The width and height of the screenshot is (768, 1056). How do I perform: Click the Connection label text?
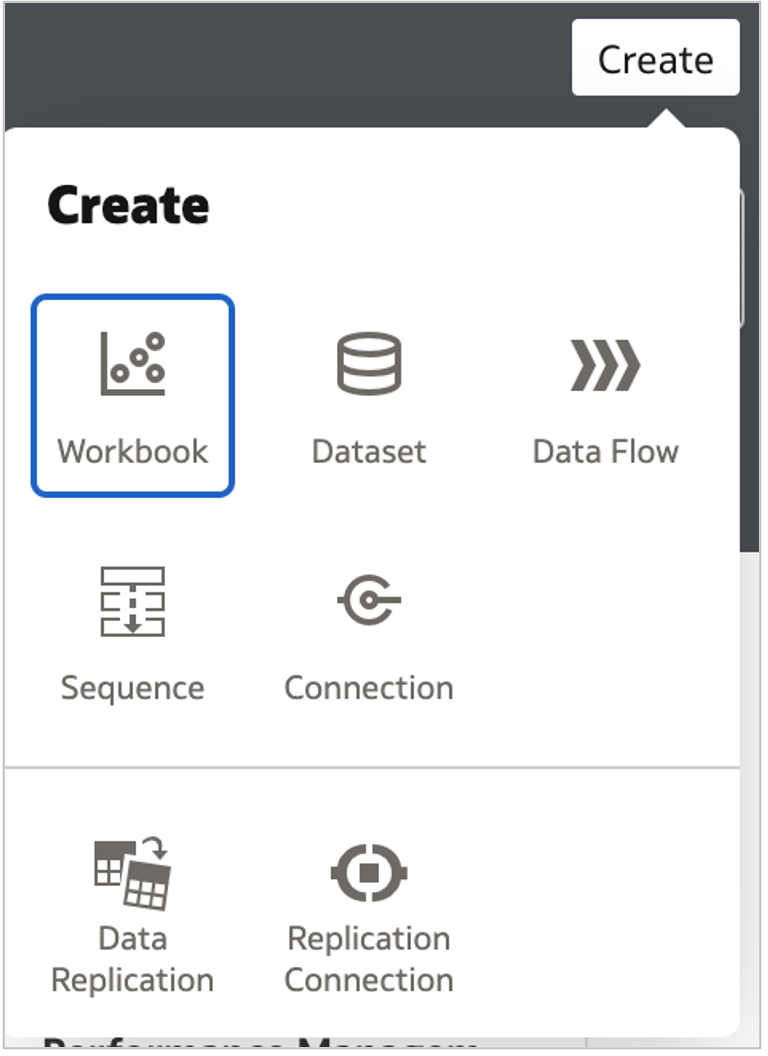369,687
